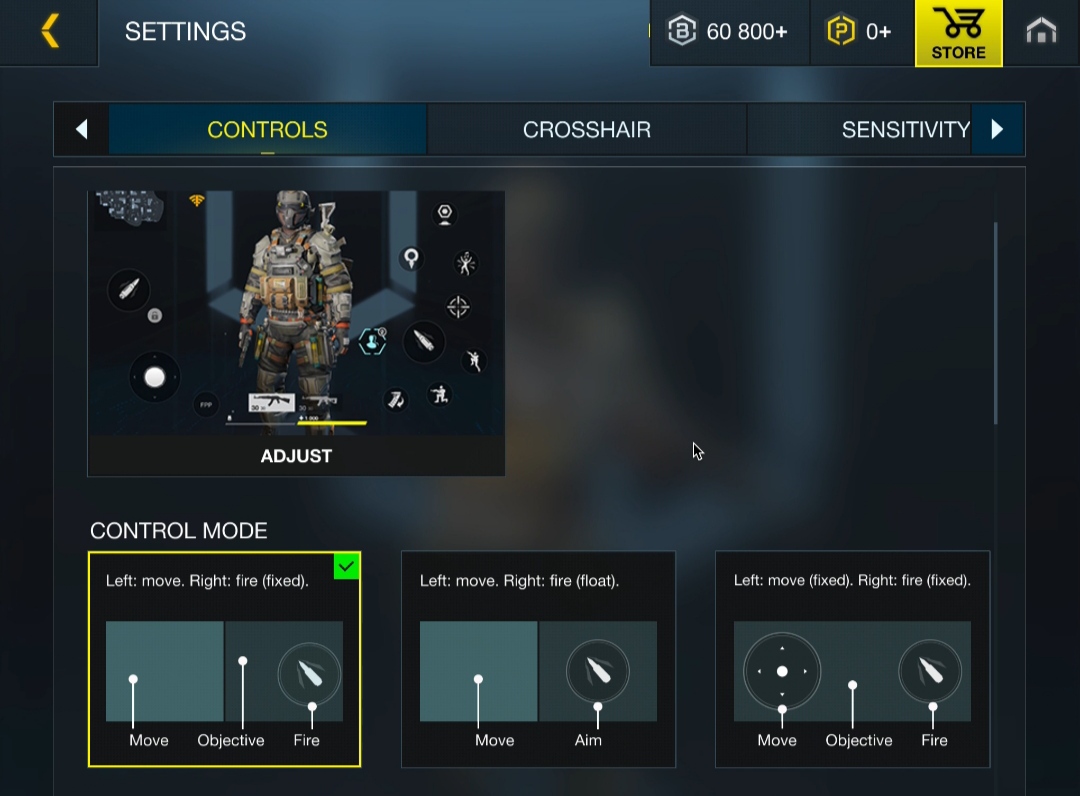Click the crosshair aim icon in preview
The width and height of the screenshot is (1080, 796).
coord(458,306)
